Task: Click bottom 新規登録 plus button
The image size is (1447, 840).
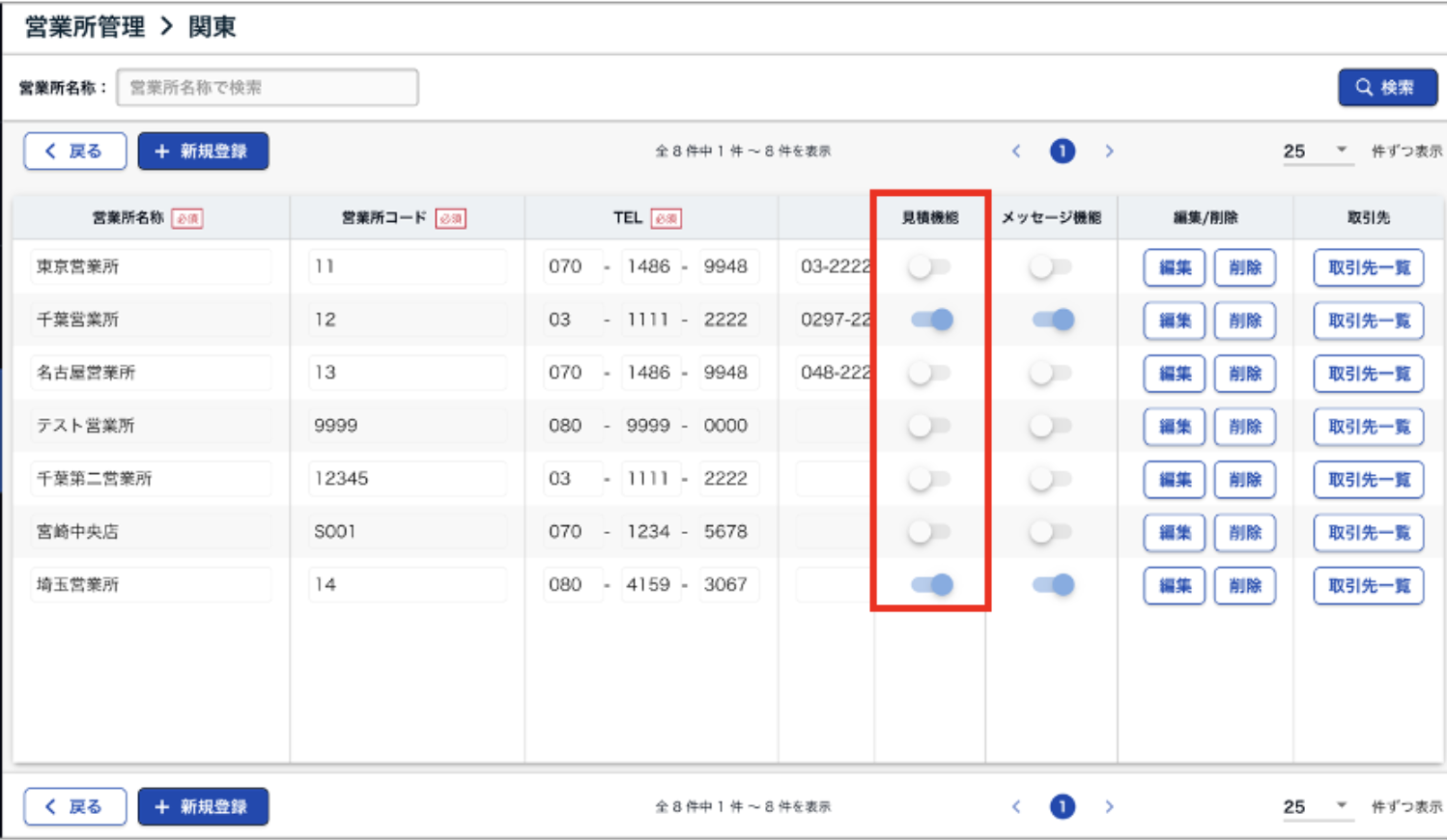Action: [203, 806]
